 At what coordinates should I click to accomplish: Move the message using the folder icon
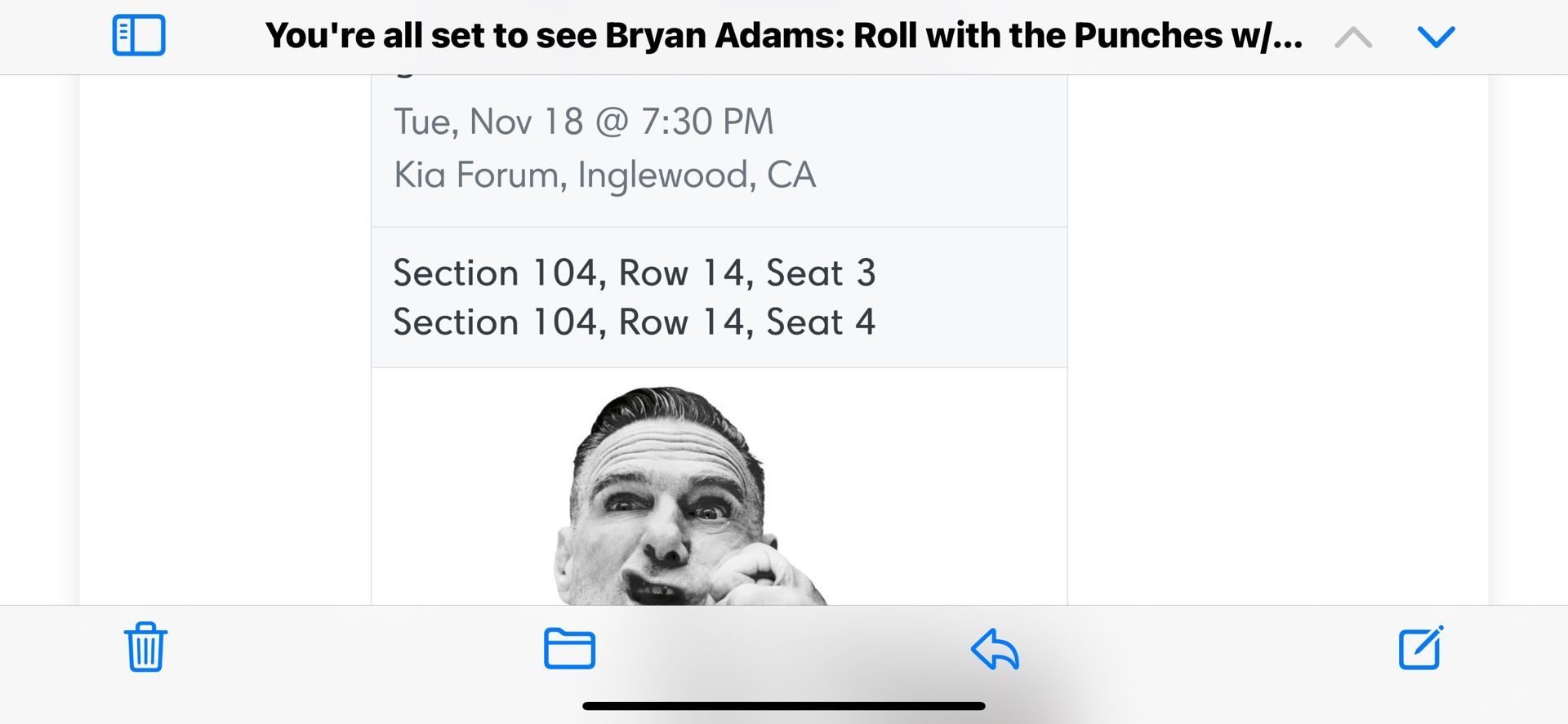click(569, 649)
